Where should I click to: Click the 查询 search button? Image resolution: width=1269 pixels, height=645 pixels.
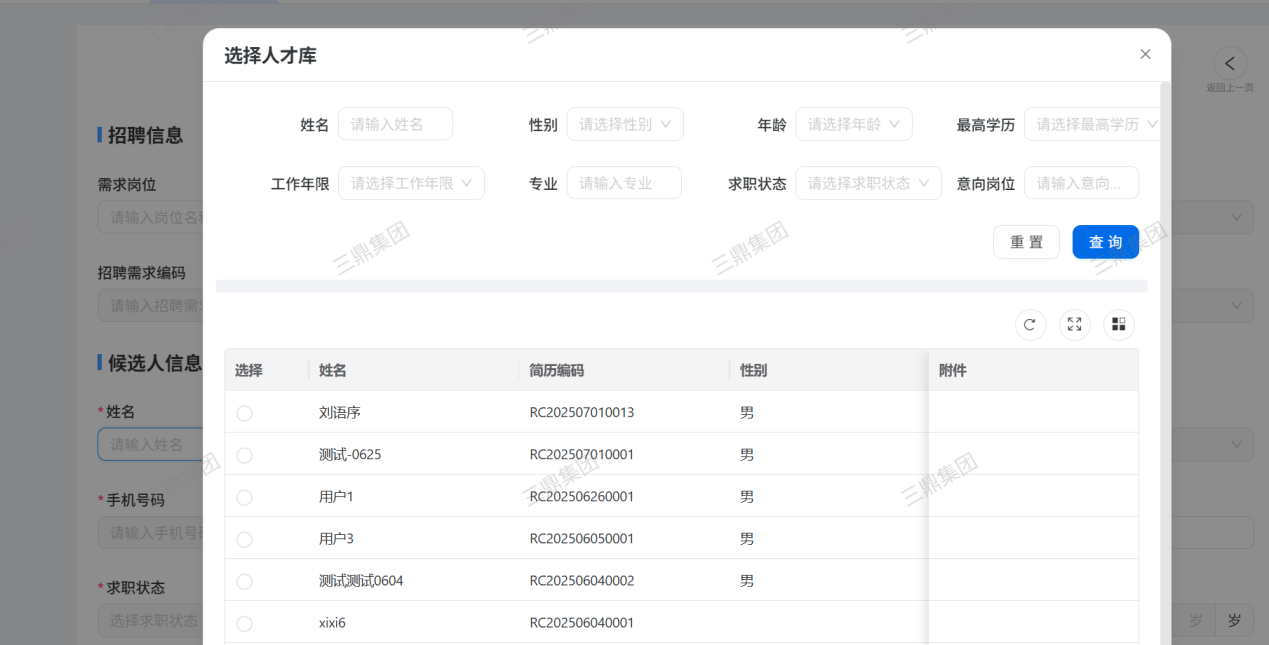click(1105, 242)
